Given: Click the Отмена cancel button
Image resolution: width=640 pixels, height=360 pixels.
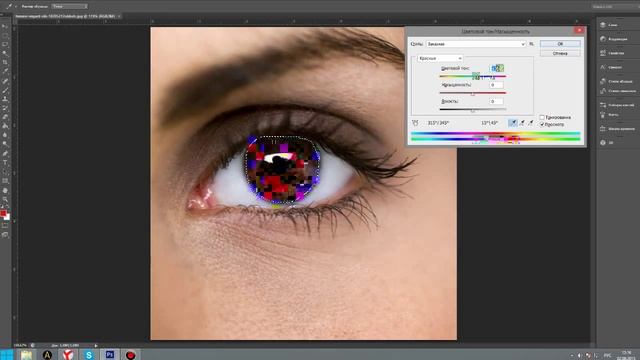Looking at the screenshot, I should 560,53.
